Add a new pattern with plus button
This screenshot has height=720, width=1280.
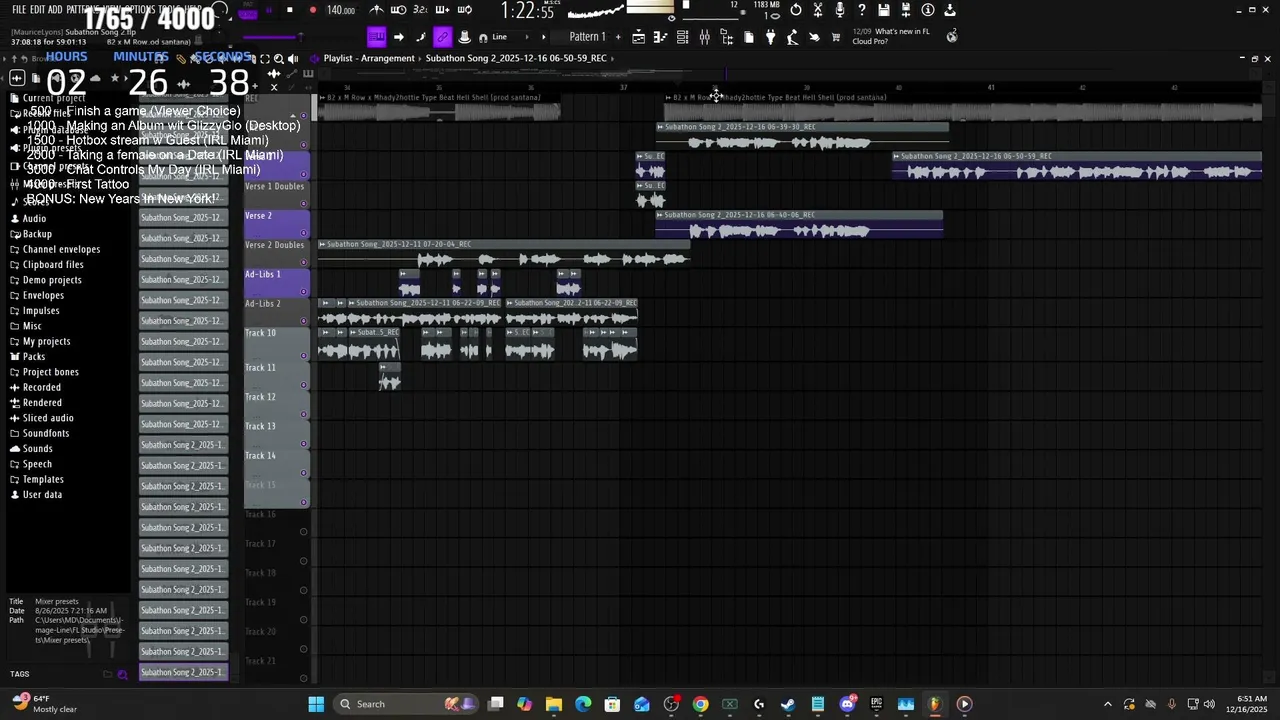click(618, 37)
